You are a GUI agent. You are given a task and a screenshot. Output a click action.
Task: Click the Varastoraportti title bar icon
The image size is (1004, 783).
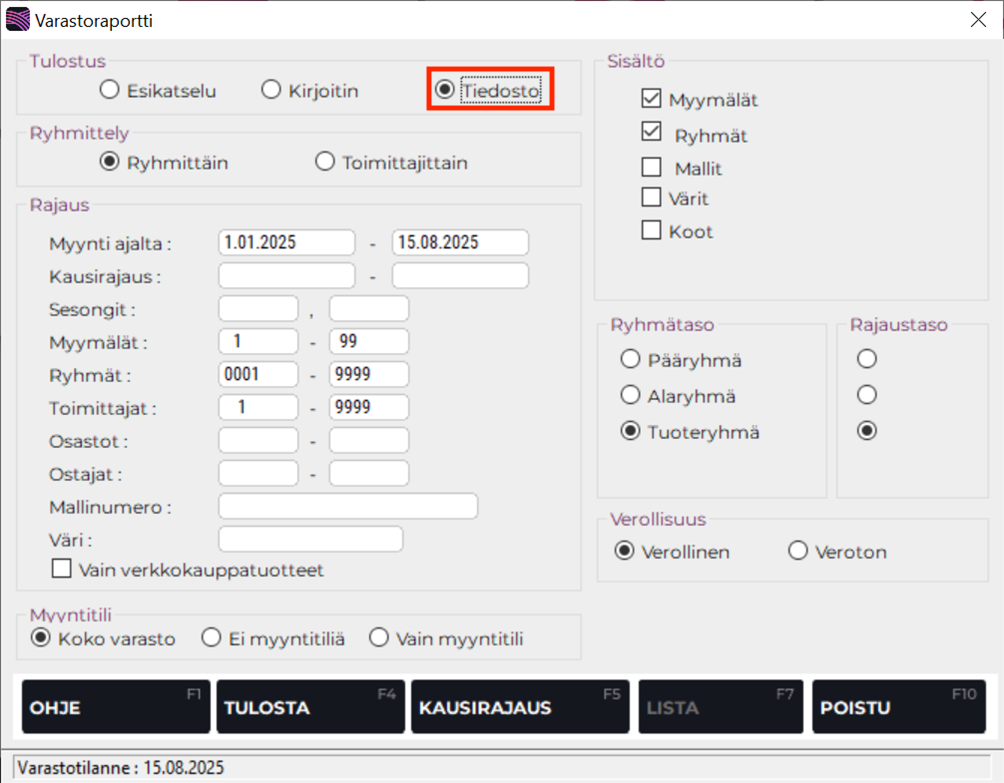click(18, 18)
